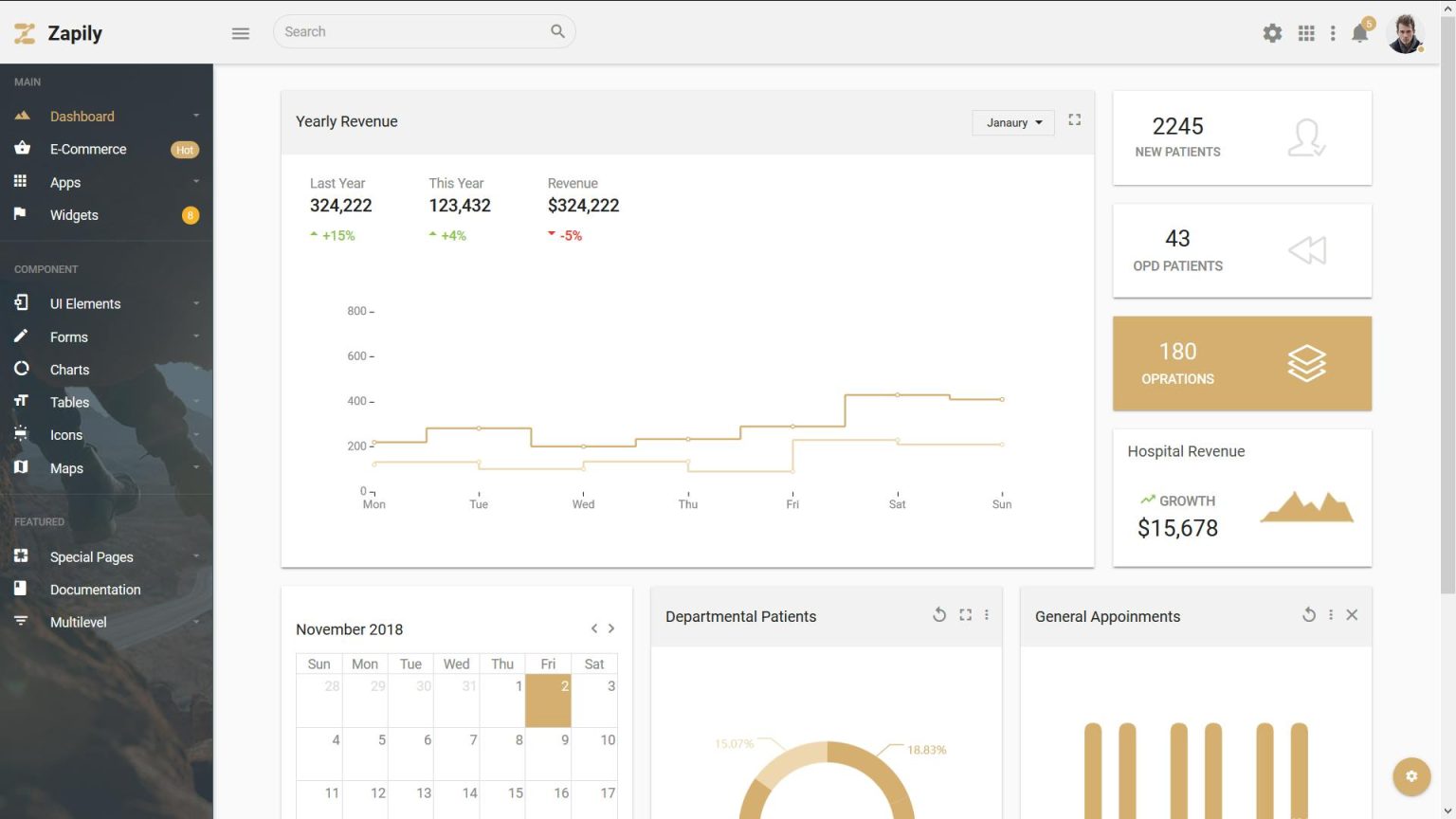Select the Charts icon in sidebar
Screen dimensions: 1456x819
coord(22,369)
